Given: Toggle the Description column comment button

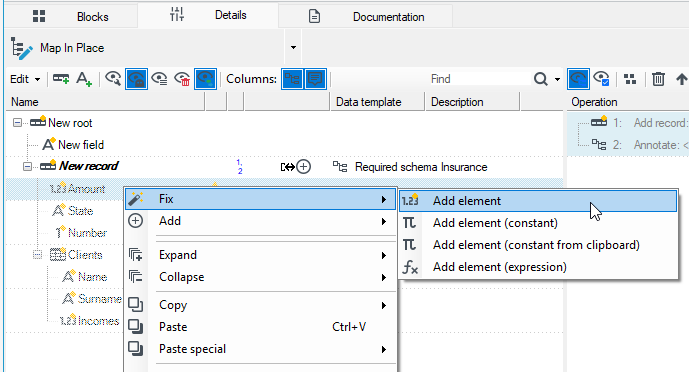Looking at the screenshot, I should 315,79.
